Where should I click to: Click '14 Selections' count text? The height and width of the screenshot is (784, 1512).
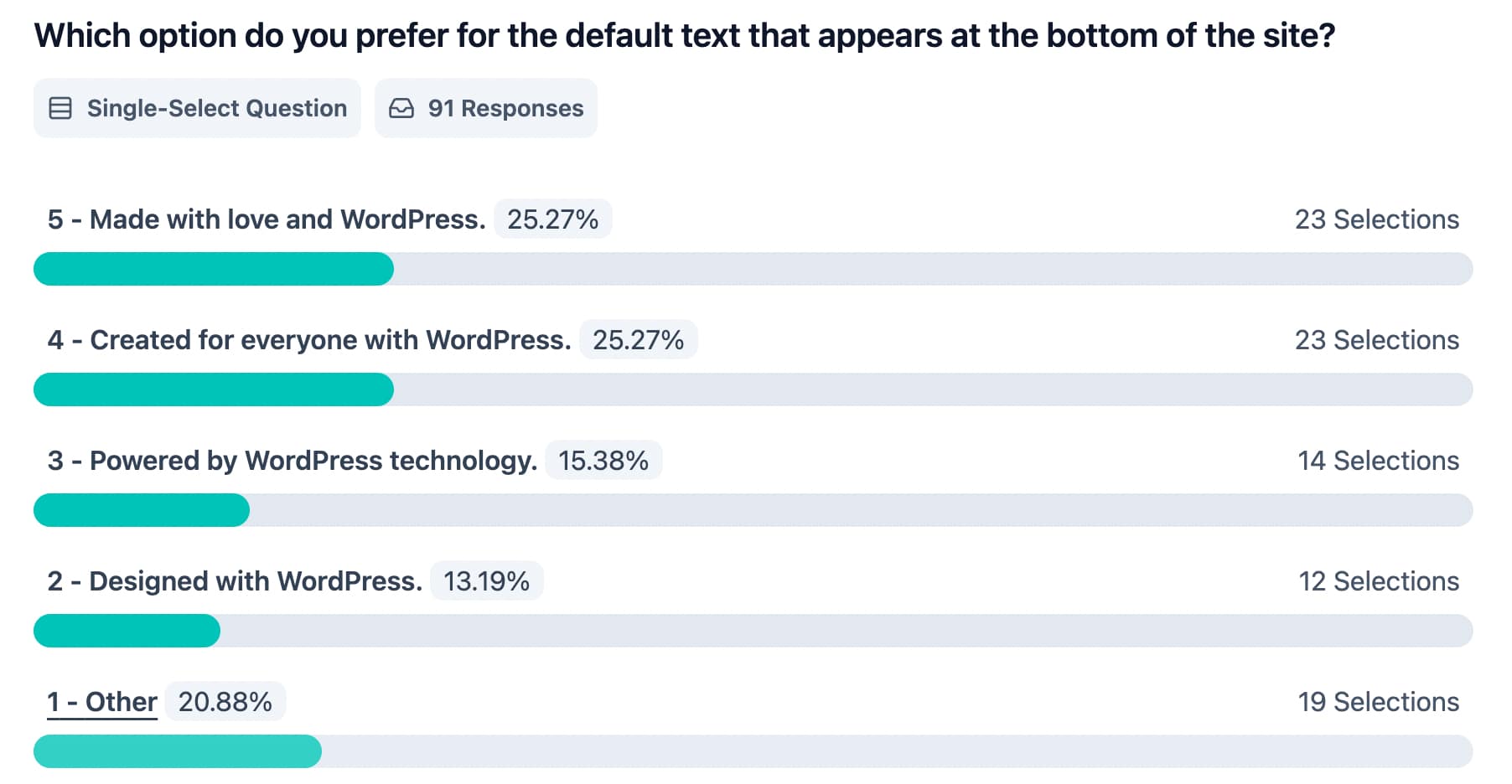[x=1378, y=461]
